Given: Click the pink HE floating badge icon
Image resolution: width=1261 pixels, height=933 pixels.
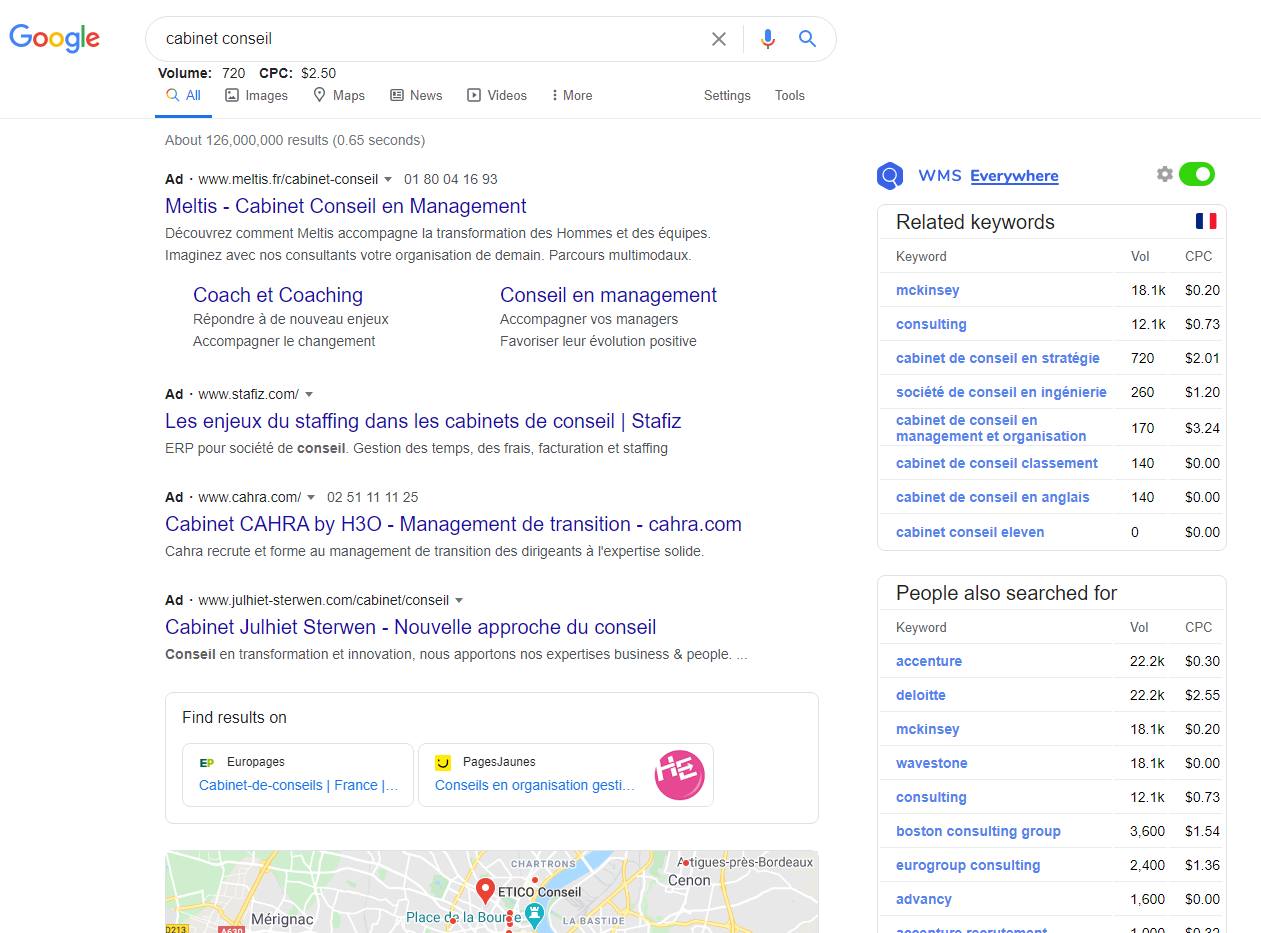Looking at the screenshot, I should point(680,775).
